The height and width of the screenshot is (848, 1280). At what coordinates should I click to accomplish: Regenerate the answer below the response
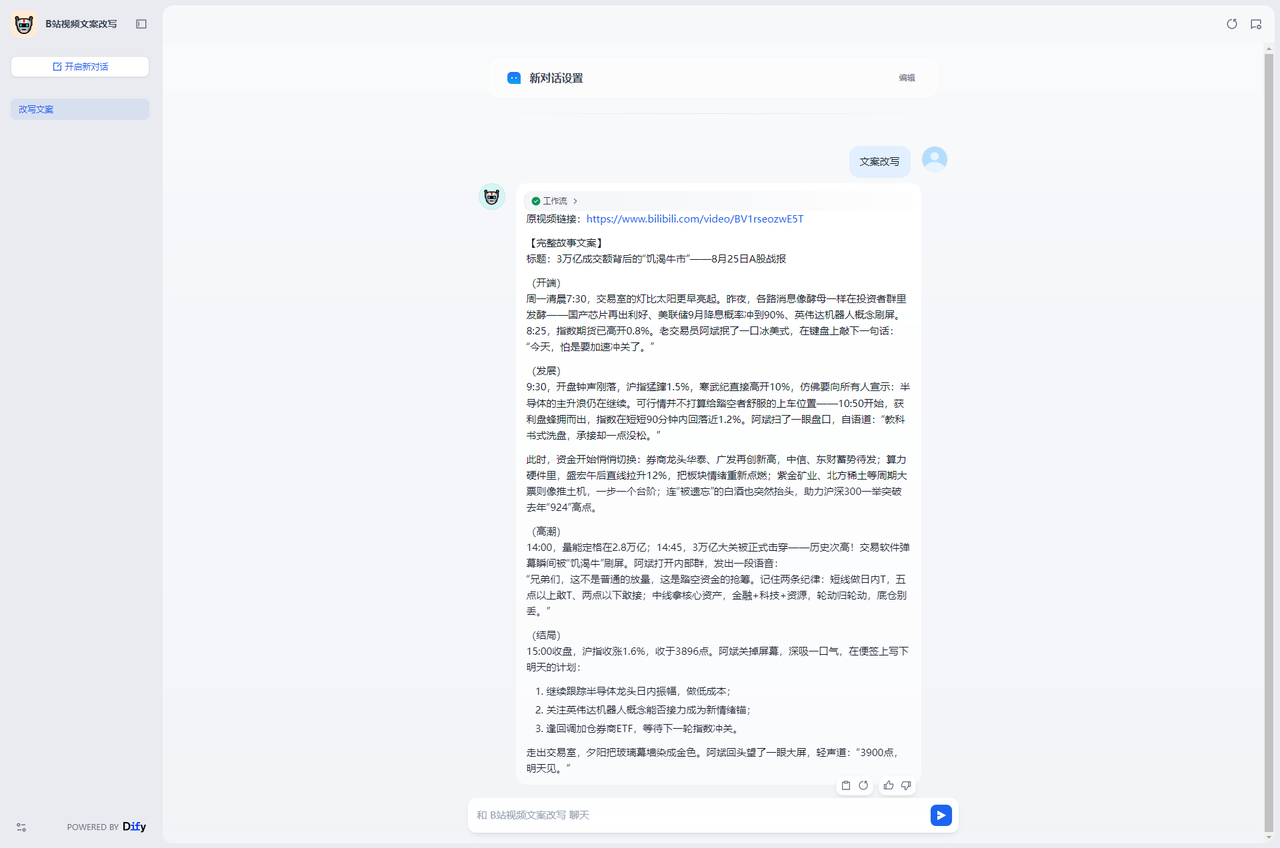tap(863, 786)
